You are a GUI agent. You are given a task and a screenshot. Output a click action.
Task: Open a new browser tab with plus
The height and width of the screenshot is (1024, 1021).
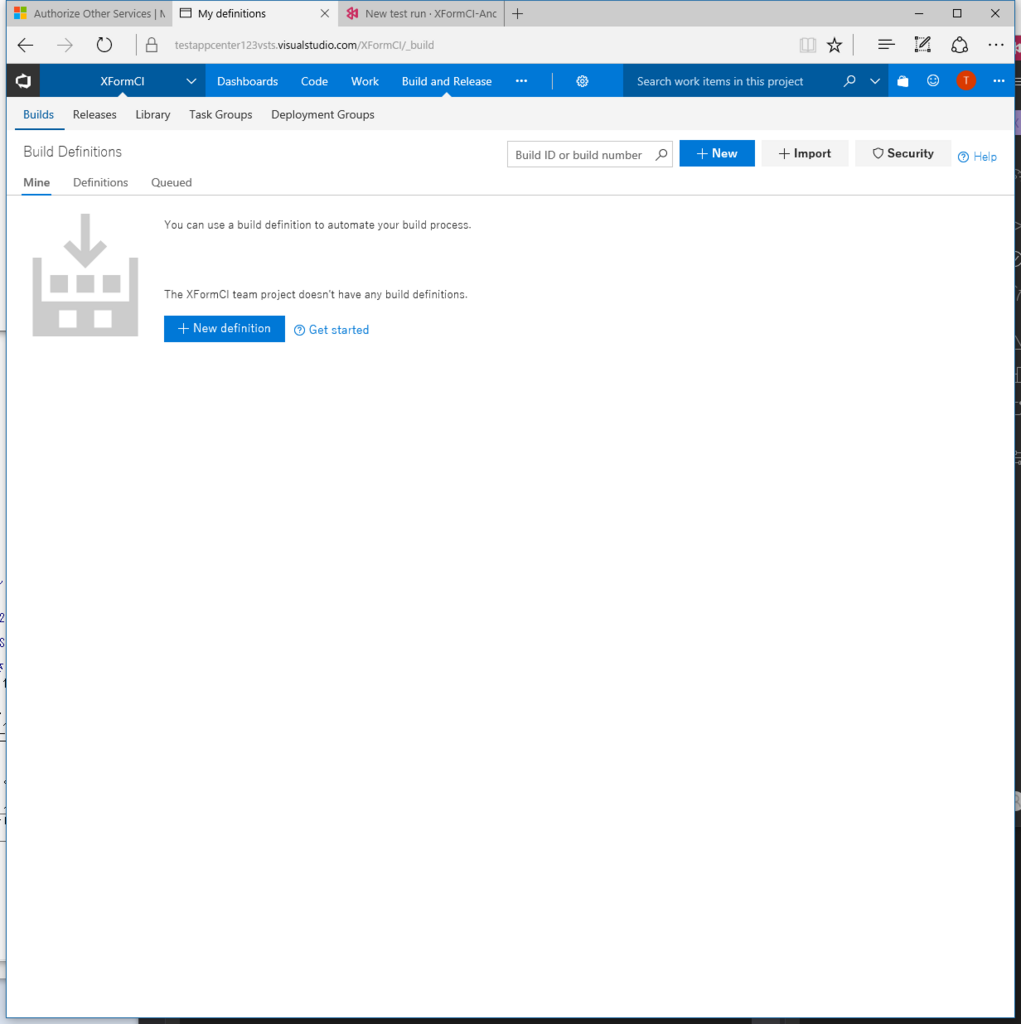517,14
